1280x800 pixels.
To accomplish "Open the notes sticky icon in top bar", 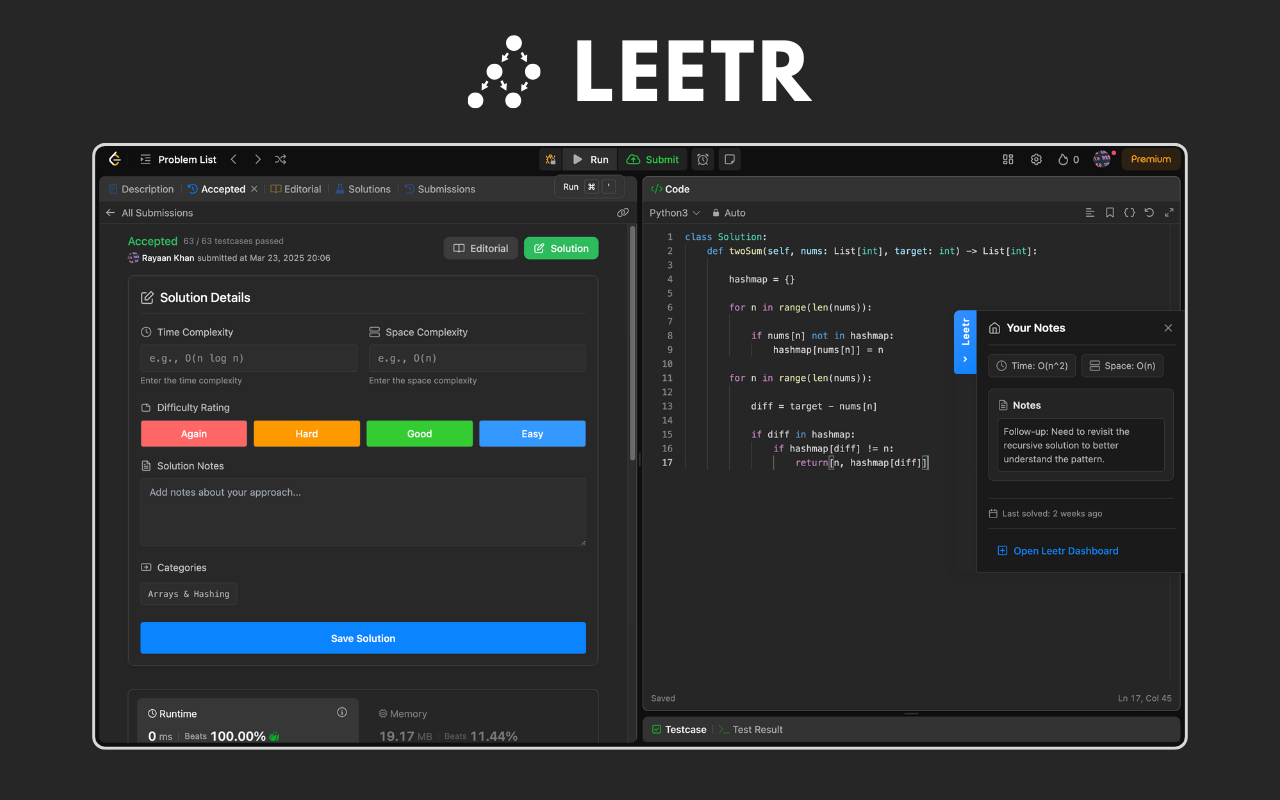I will pos(730,159).
